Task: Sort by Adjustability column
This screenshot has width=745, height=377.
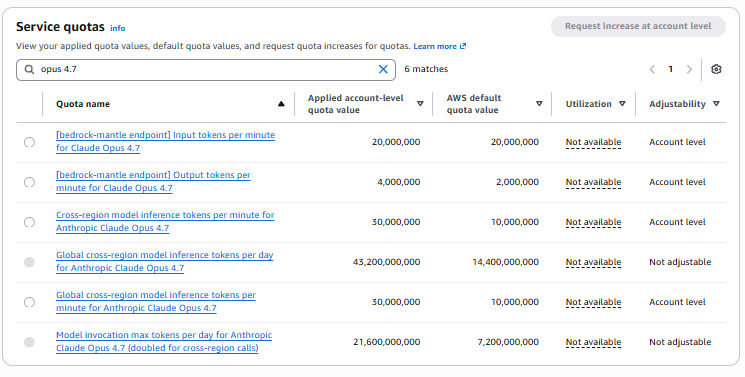Action: click(716, 104)
